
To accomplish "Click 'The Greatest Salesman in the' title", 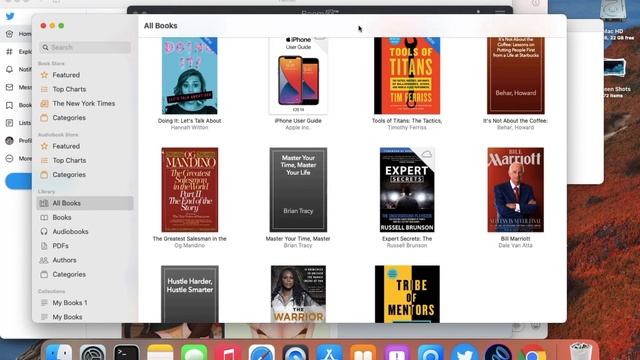I will tap(189, 239).
